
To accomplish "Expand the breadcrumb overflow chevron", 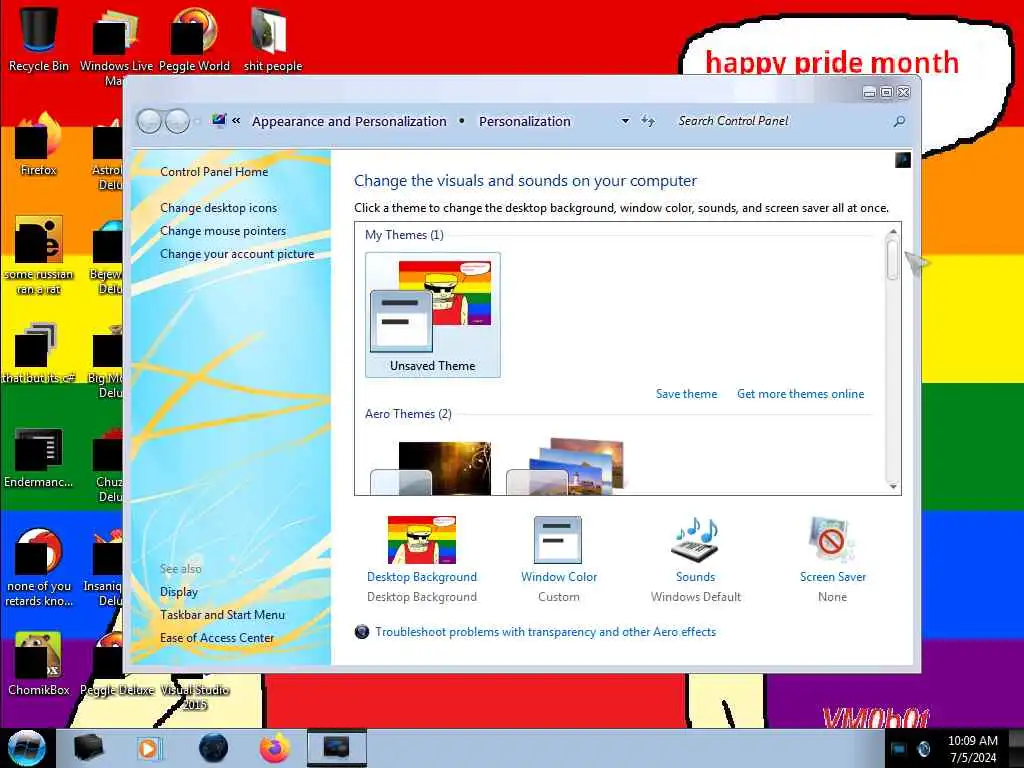I will (x=236, y=121).
